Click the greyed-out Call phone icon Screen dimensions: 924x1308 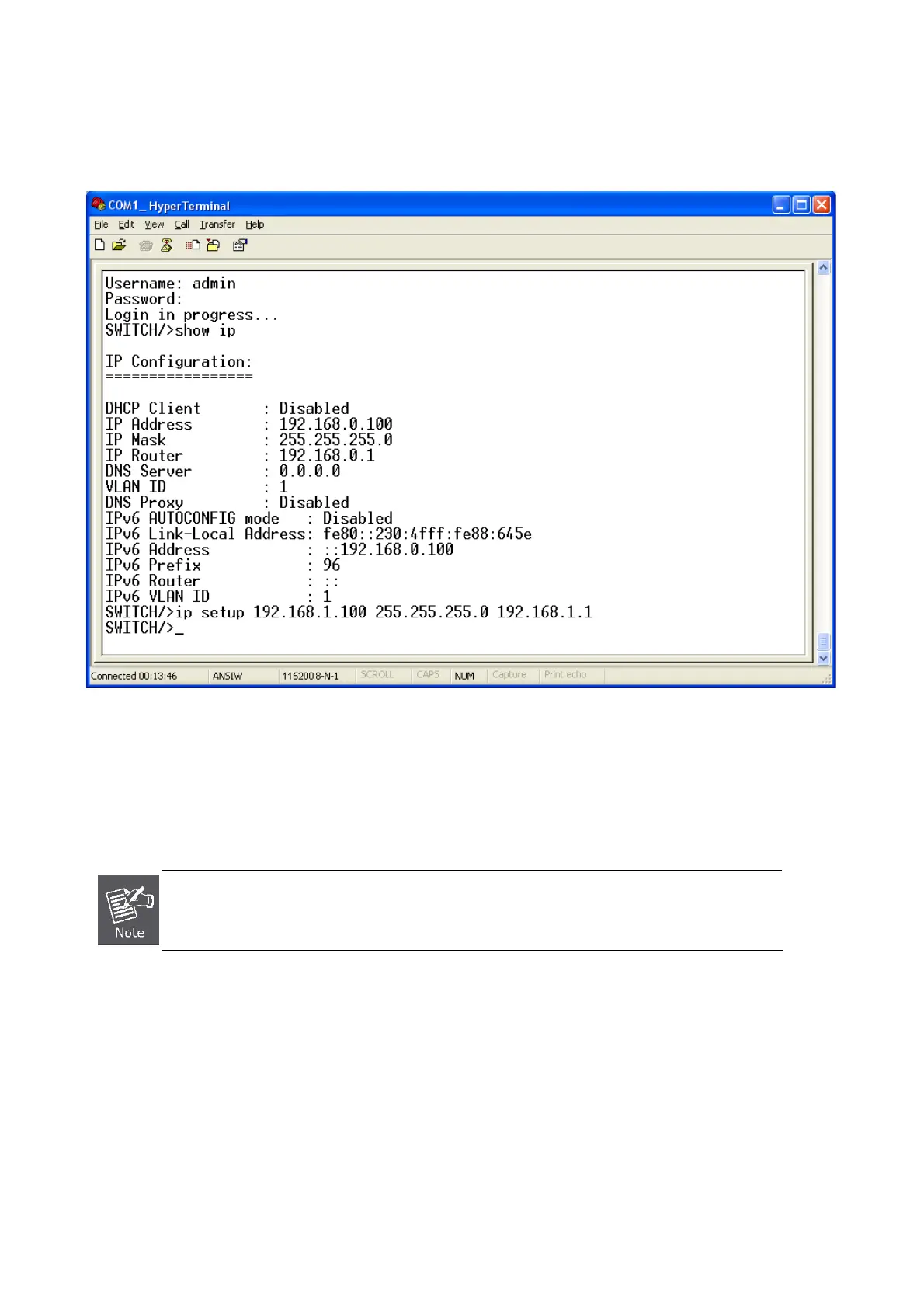(145, 245)
